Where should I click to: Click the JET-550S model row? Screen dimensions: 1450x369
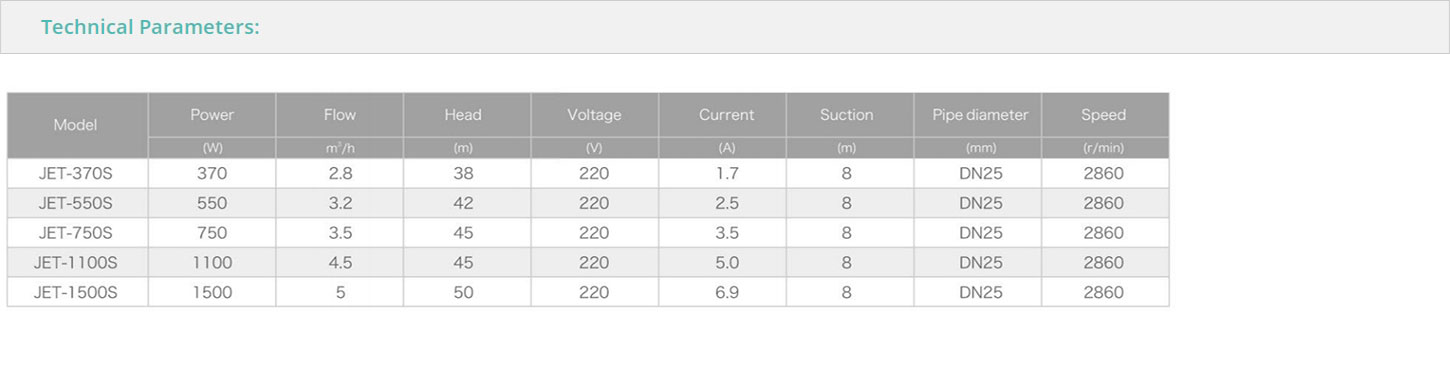(x=588, y=203)
